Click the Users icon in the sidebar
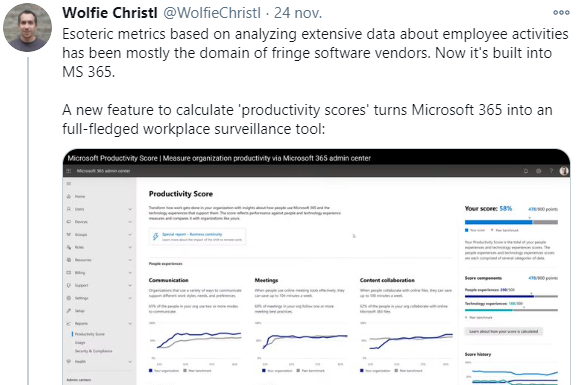 click(69, 209)
